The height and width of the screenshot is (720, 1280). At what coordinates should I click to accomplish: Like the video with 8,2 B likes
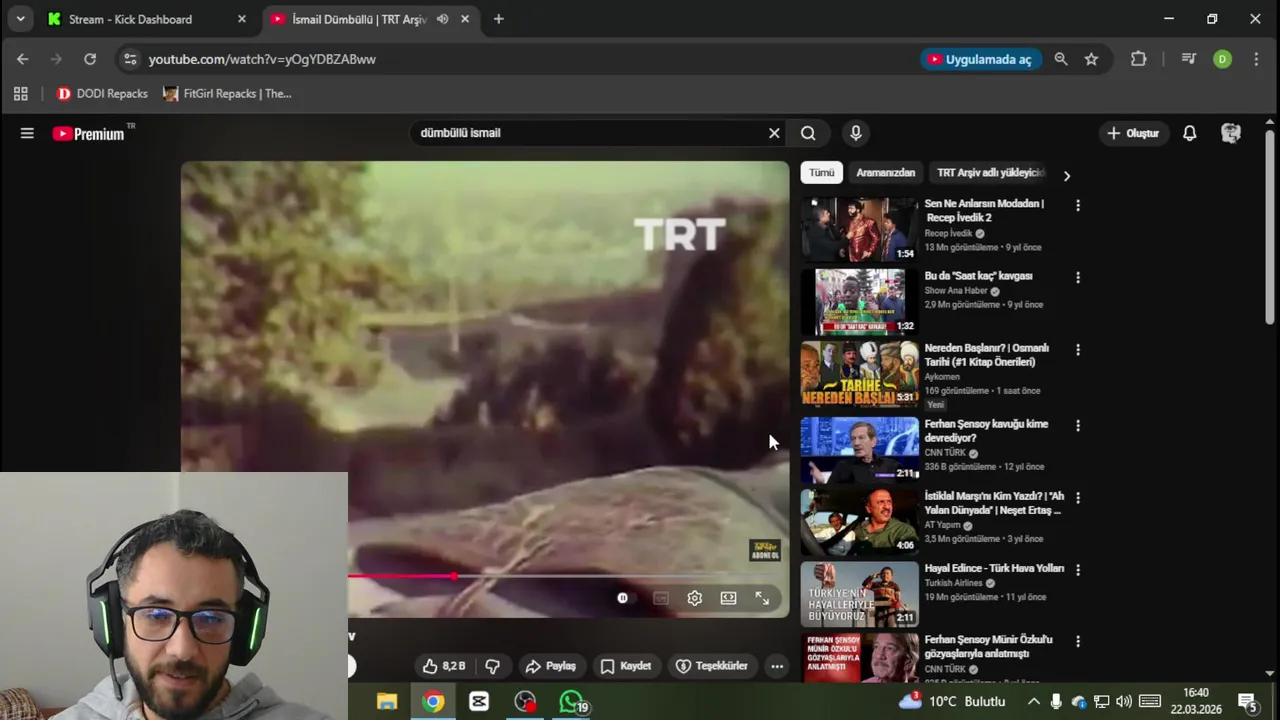click(x=444, y=666)
